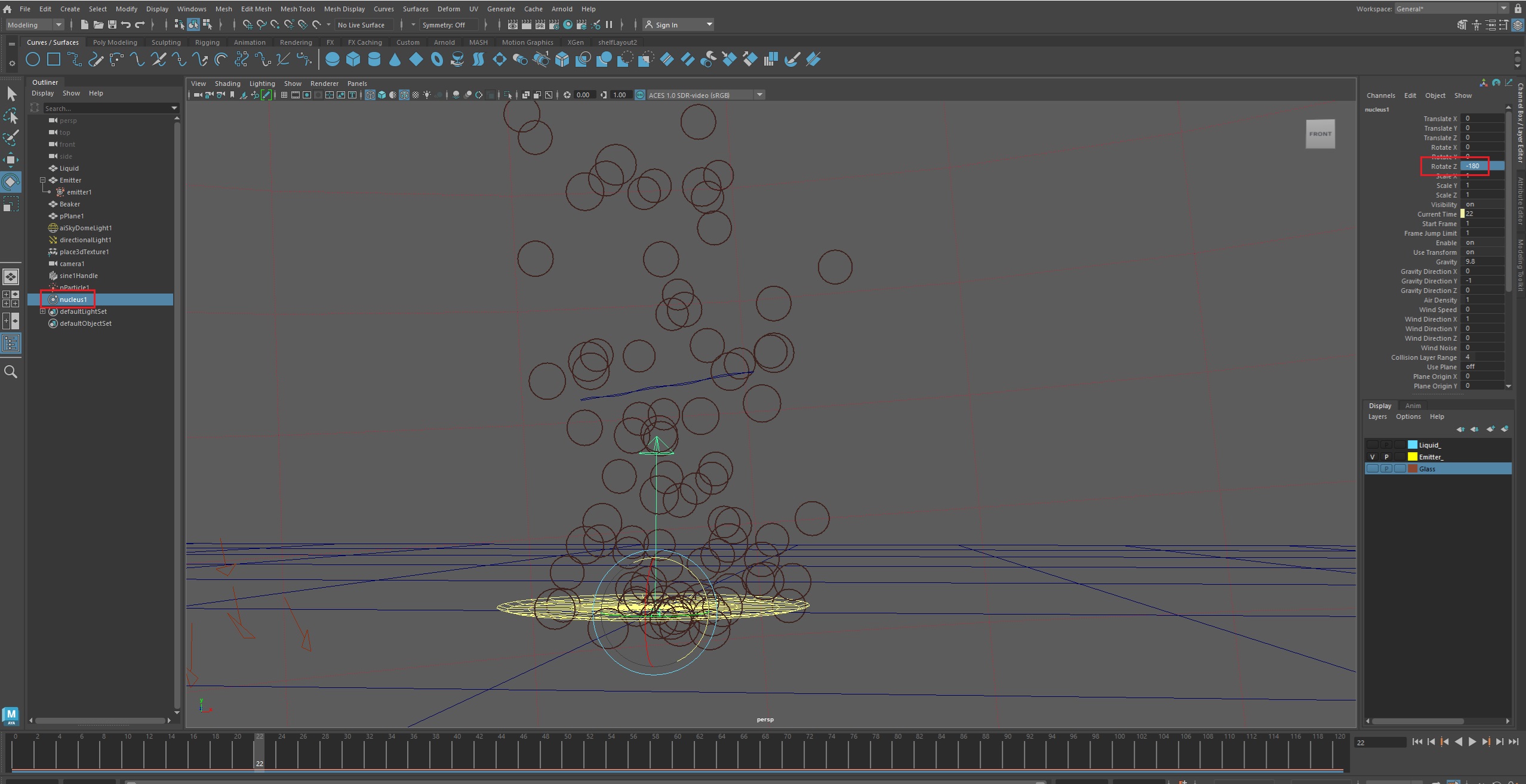Open the ACES 1.0 SDR-video view transform dropdown
Screen dimensions: 1526x784
click(759, 95)
